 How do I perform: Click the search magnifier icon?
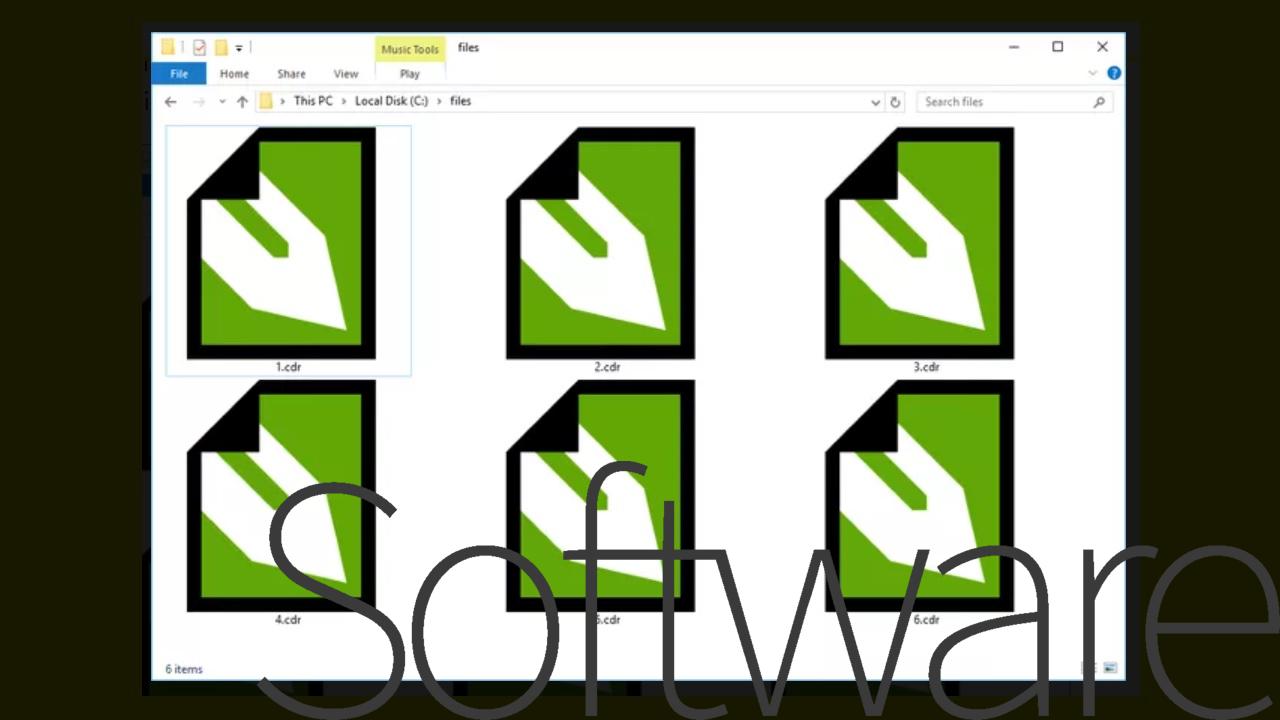click(1099, 102)
